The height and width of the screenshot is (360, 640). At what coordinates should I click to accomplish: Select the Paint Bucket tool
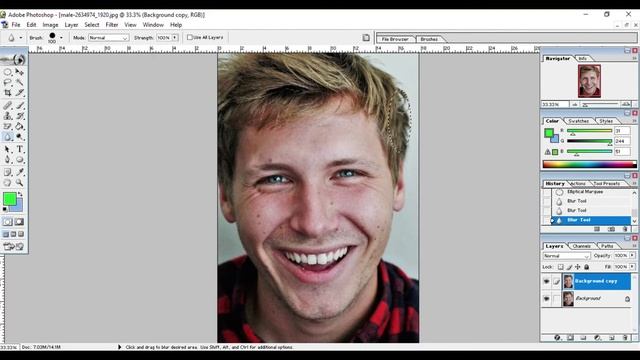20,127
